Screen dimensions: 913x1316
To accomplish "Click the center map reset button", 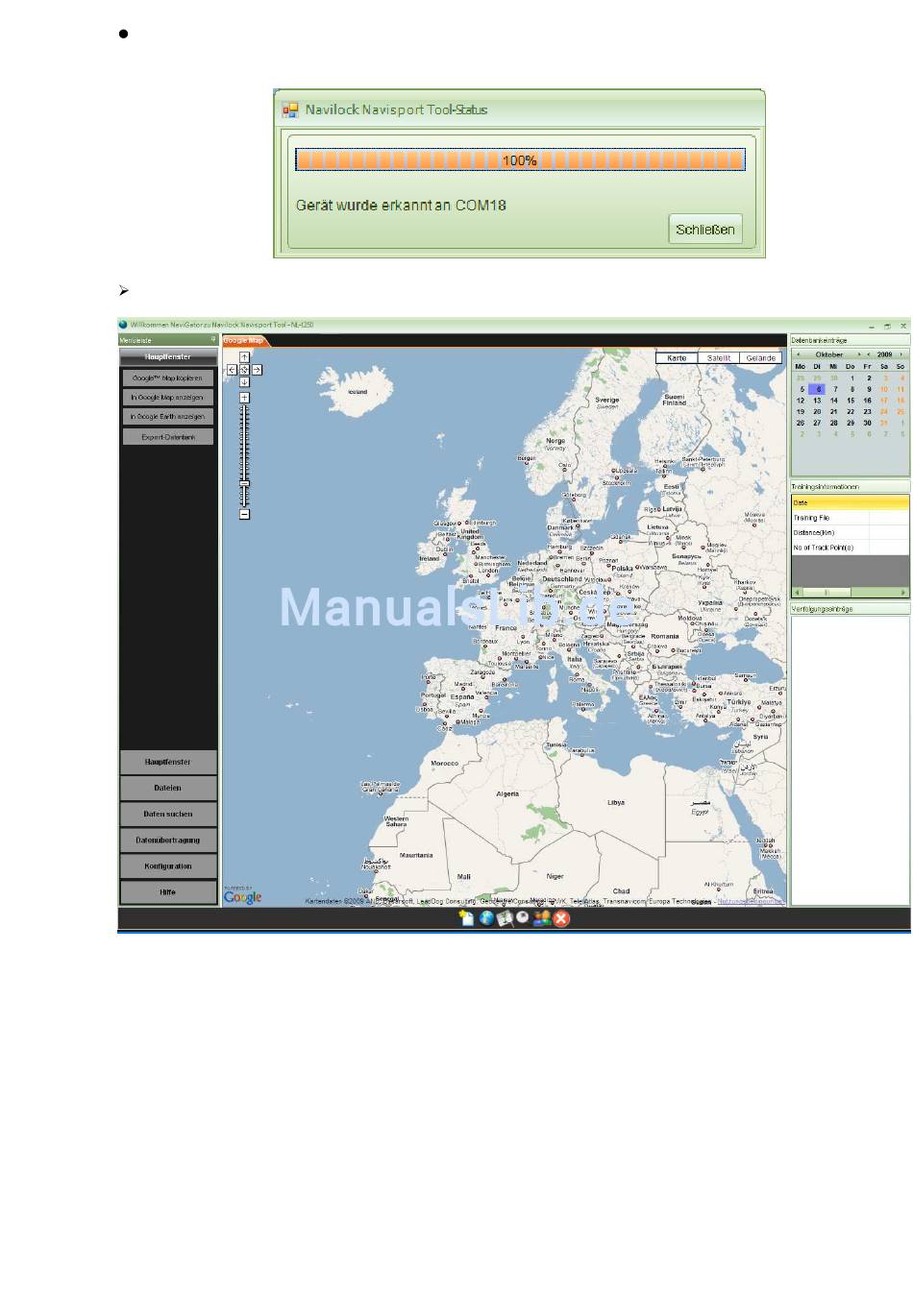I will coord(244,370).
